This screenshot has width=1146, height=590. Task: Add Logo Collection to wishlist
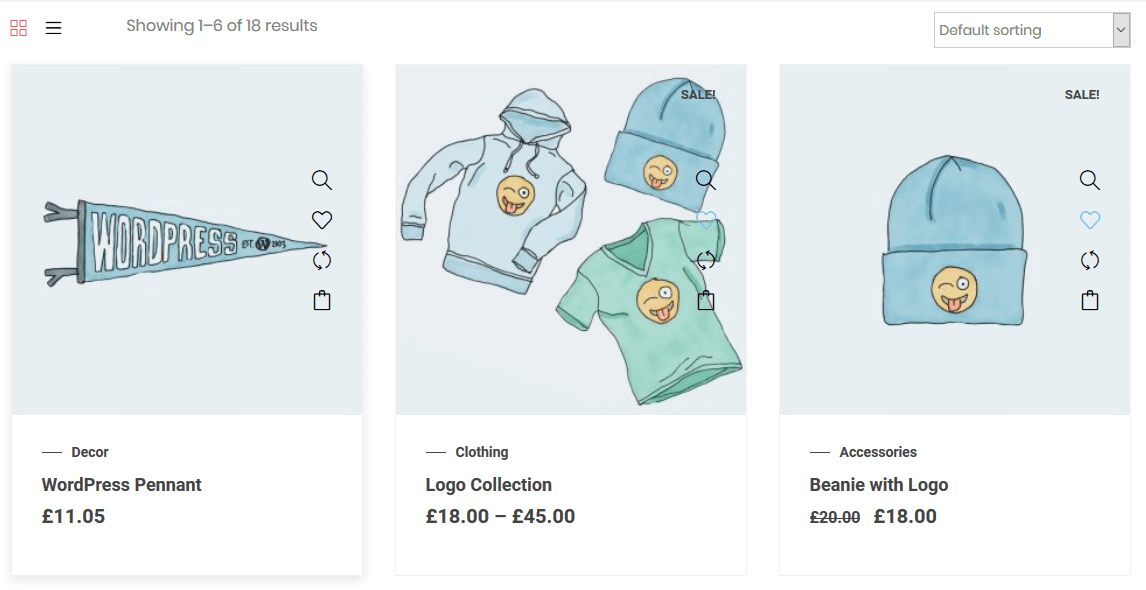click(706, 220)
